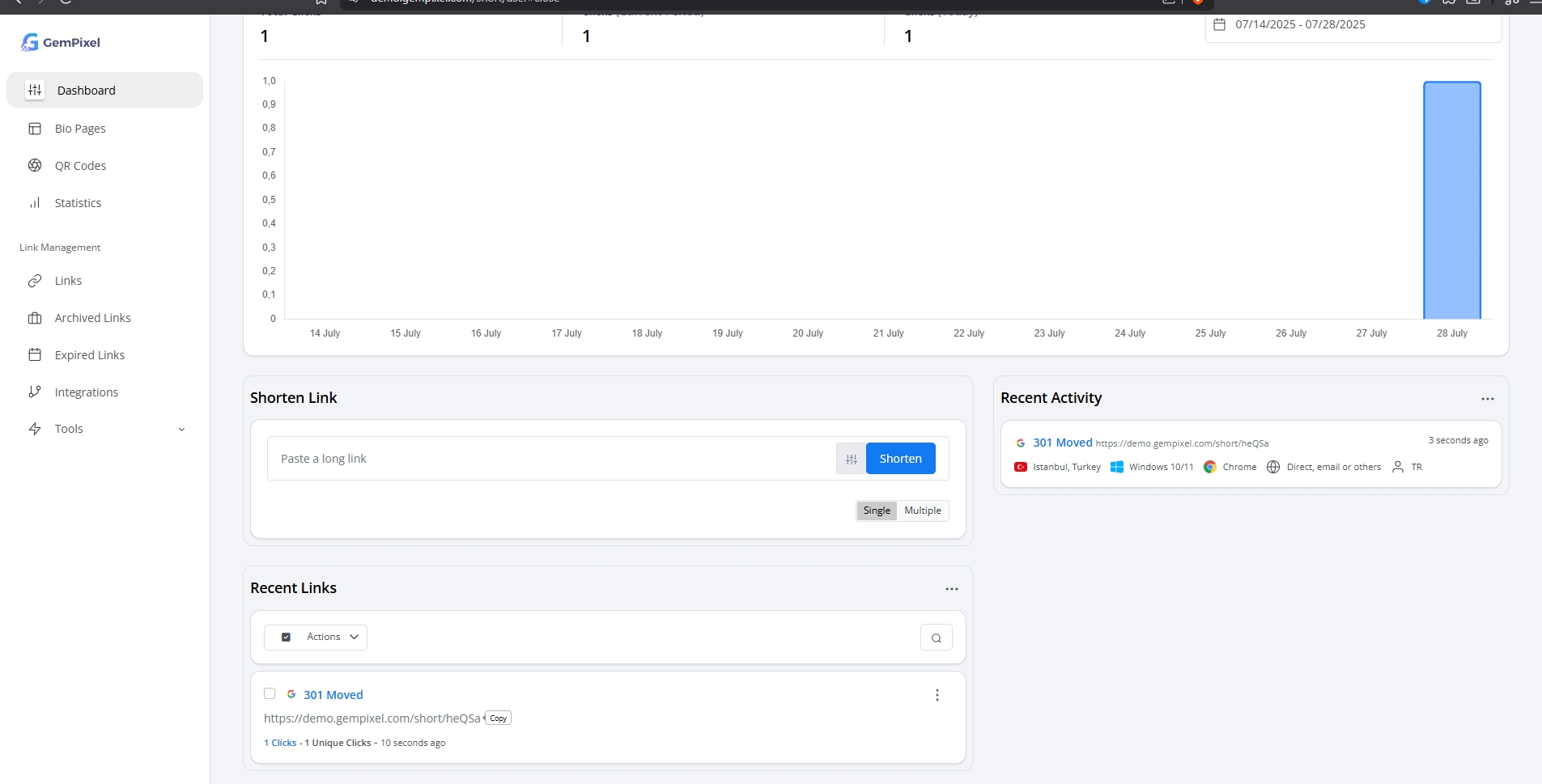Click the user icon beside TR
Screen dimensions: 1542x784
click(1398, 467)
